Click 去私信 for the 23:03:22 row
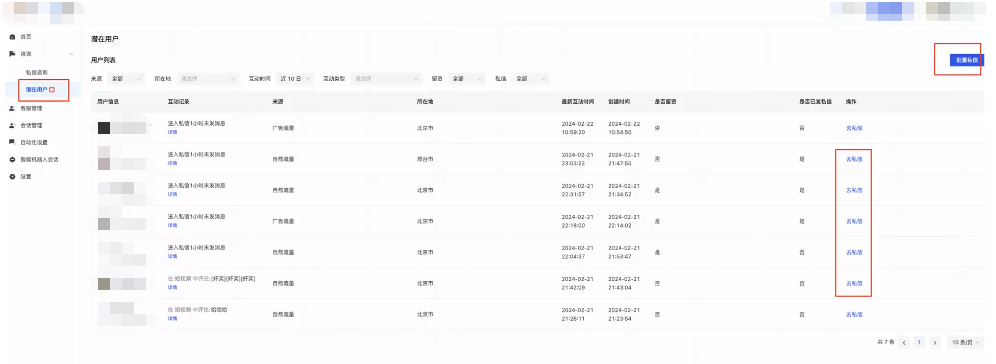Viewport: 996px width, 364px height. point(854,159)
